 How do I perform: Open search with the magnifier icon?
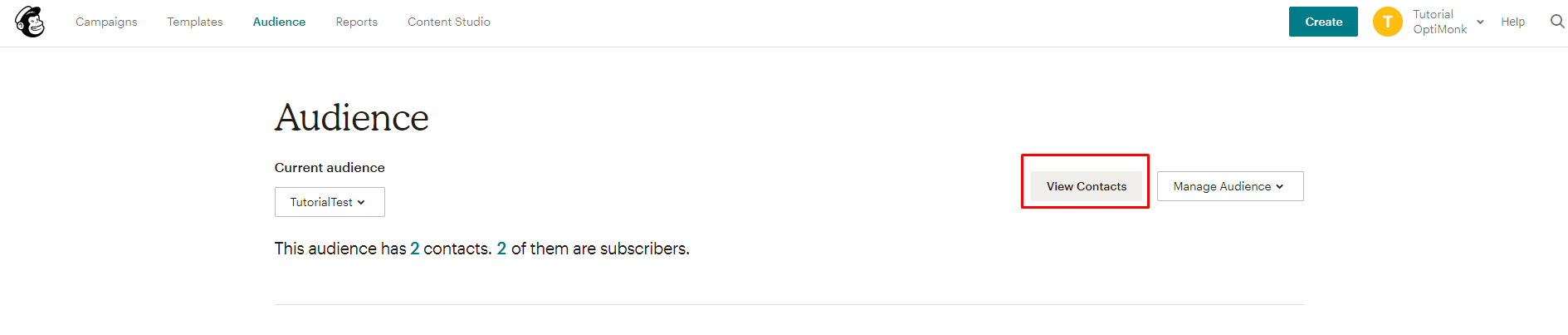[1557, 22]
